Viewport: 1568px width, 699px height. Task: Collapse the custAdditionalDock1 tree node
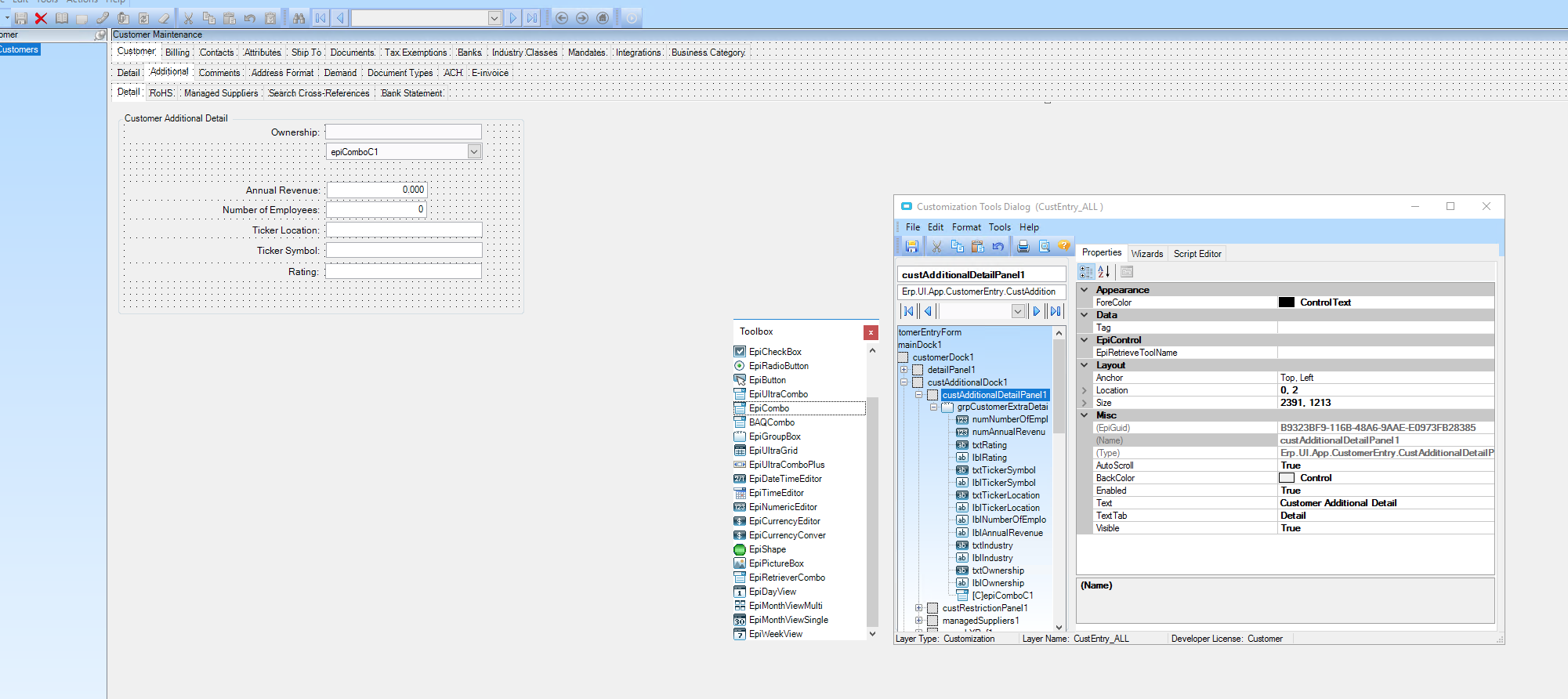[x=904, y=382]
